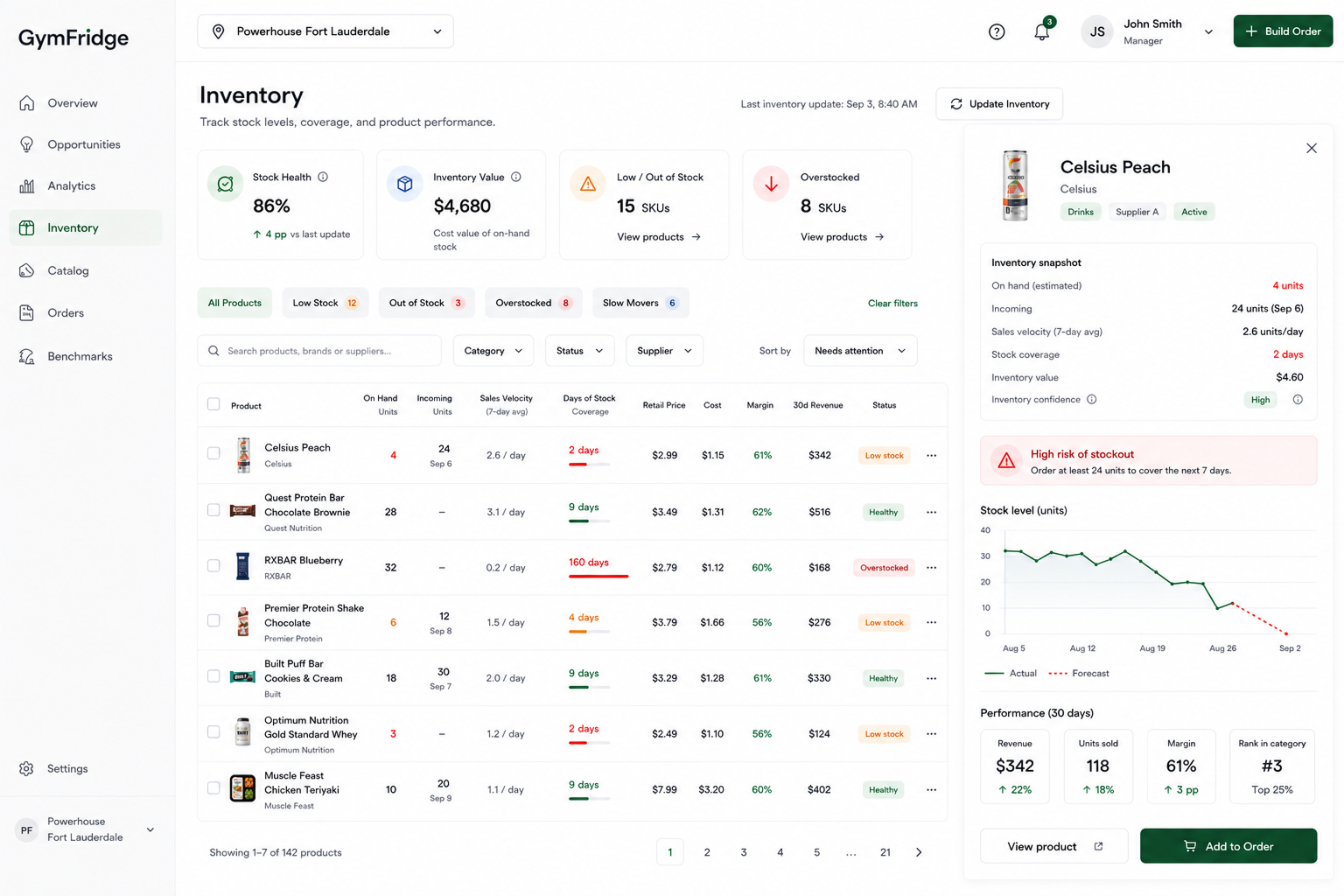The height and width of the screenshot is (896, 1344).
Task: Toggle the select-all checkbox in table header
Action: pos(213,404)
